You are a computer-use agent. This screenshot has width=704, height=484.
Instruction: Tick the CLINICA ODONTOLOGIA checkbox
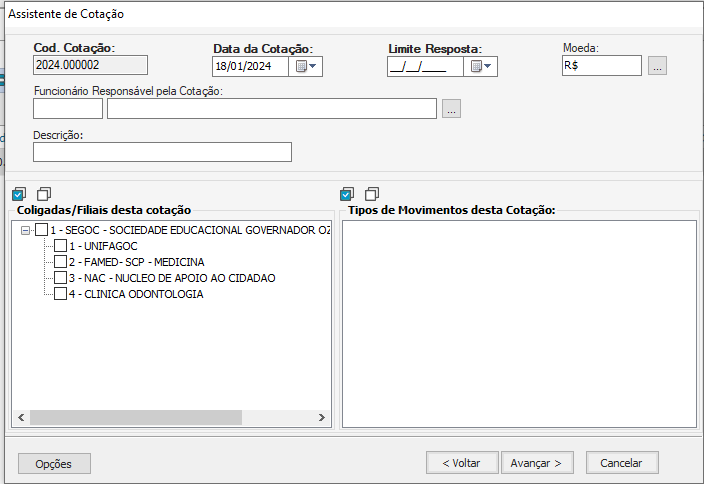pos(61,294)
